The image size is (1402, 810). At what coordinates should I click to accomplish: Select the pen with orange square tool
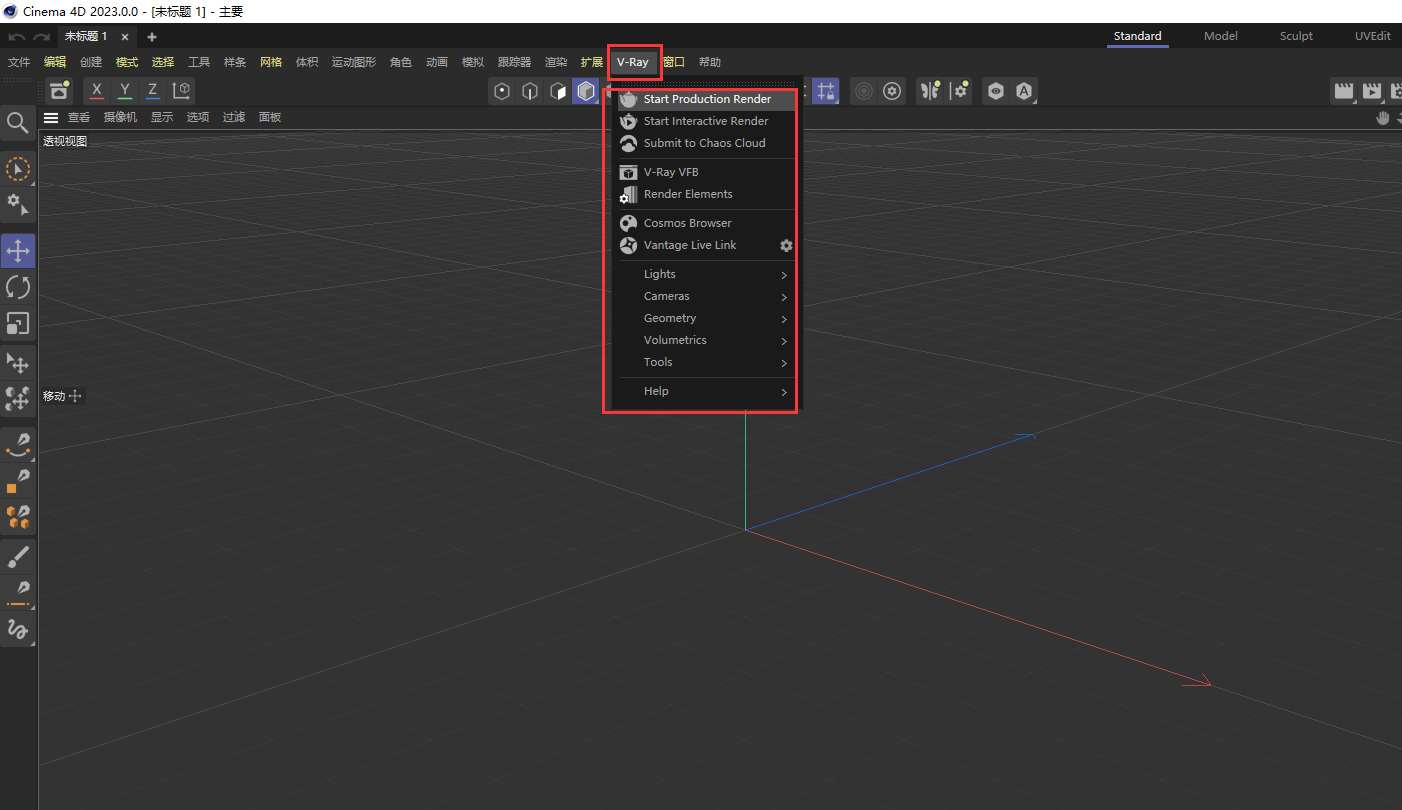point(18,481)
